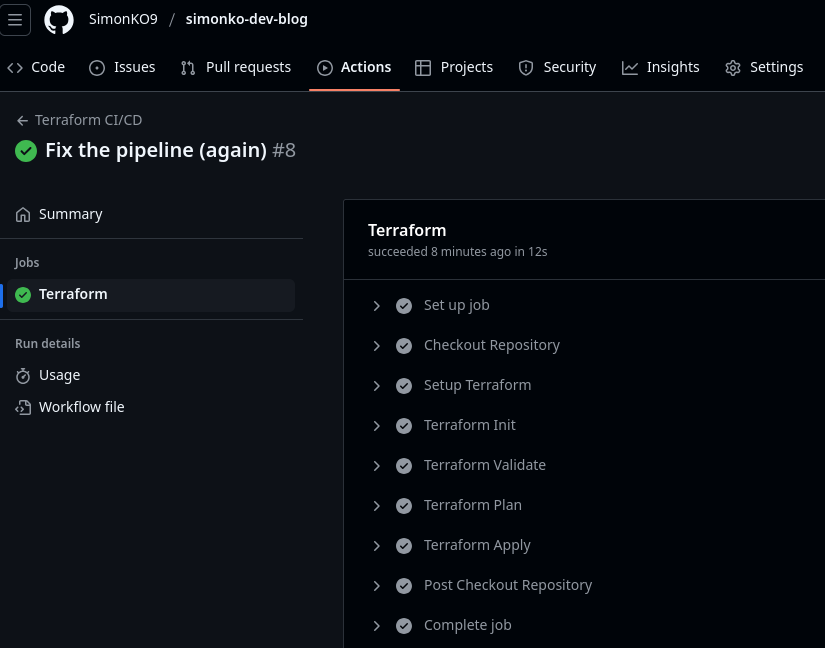Expand the Terraform Apply step
Image resolution: width=825 pixels, height=648 pixels.
tap(377, 545)
